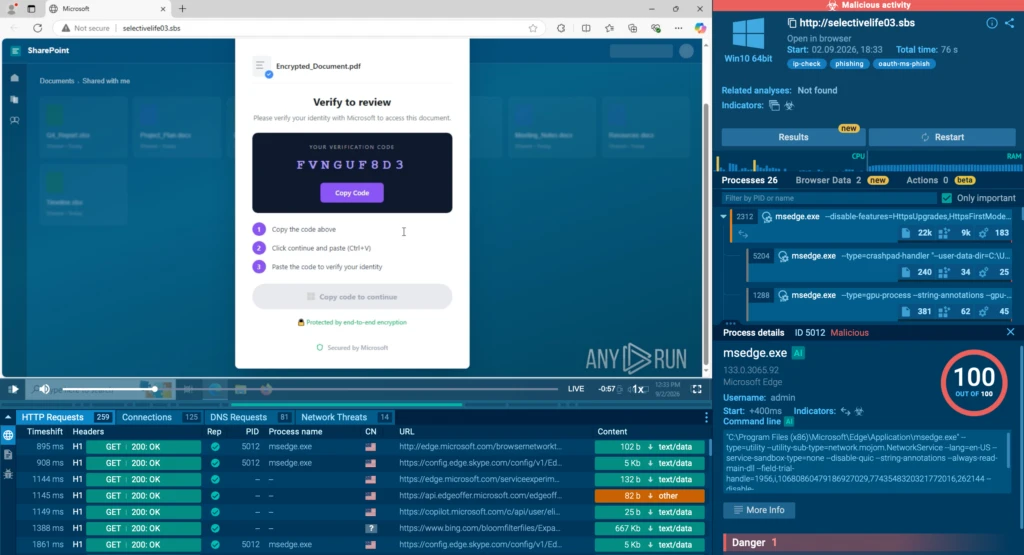Download the 667 Kb text/data content

[650, 528]
